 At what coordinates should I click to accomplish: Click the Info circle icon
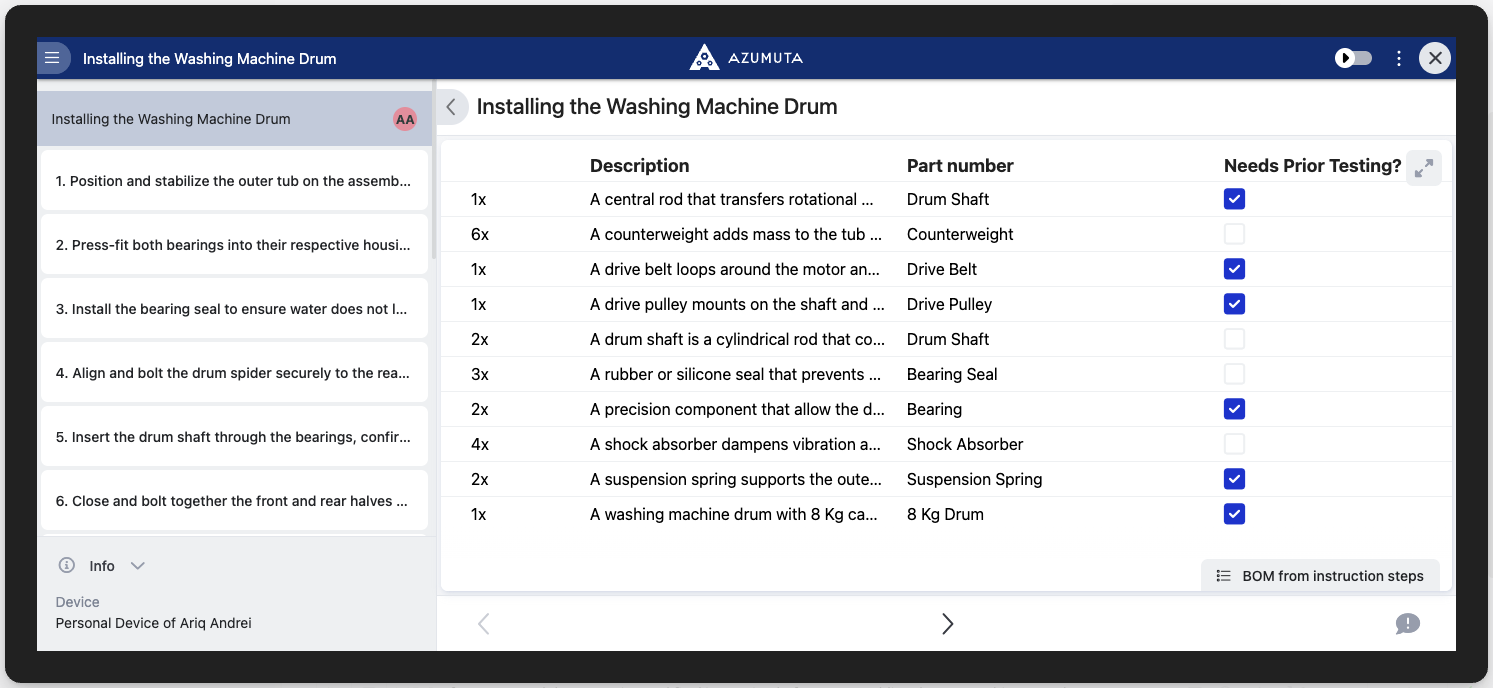(66, 565)
